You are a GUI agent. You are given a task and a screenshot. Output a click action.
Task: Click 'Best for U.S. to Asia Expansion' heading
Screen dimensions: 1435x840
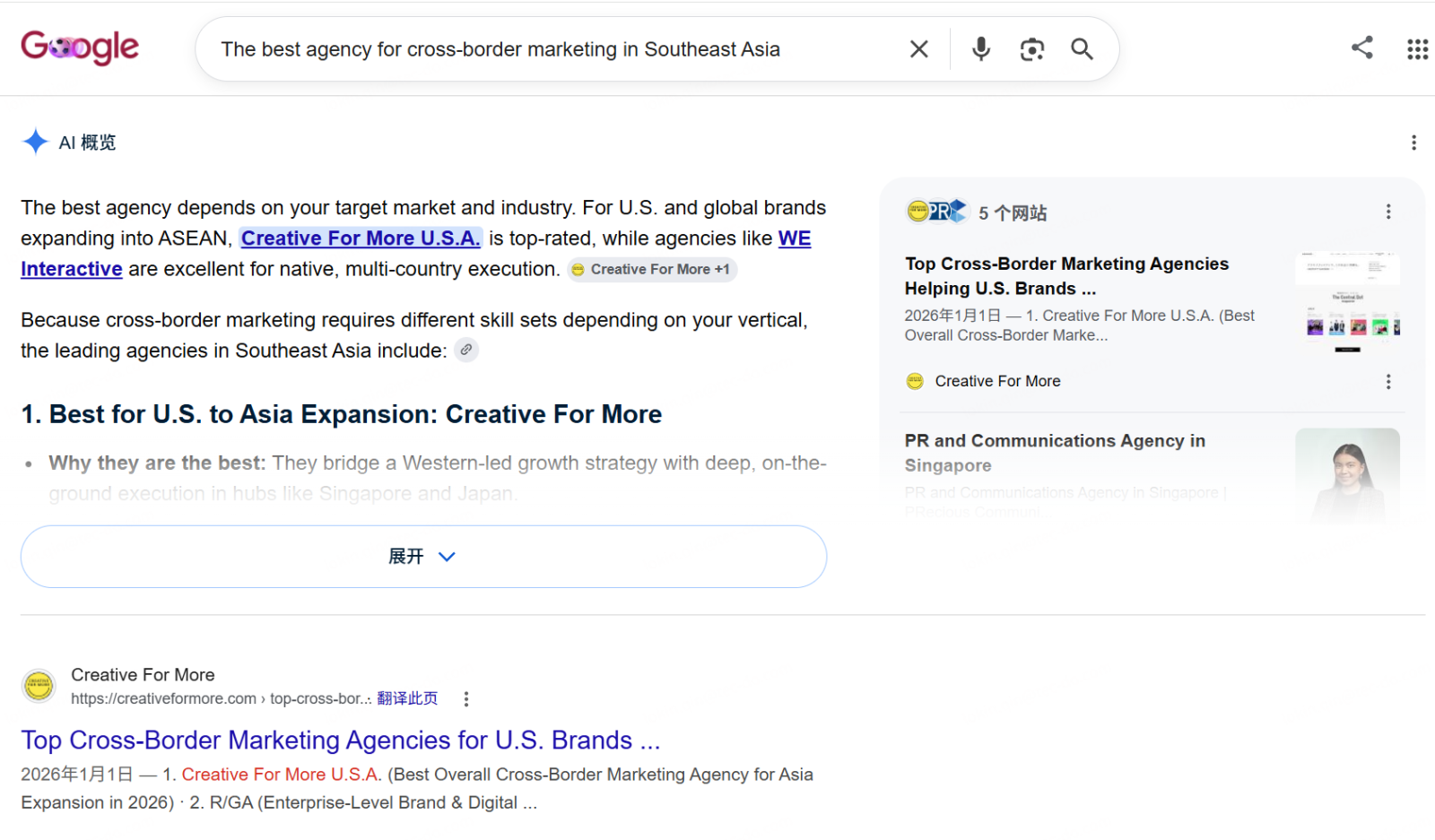[x=342, y=414]
